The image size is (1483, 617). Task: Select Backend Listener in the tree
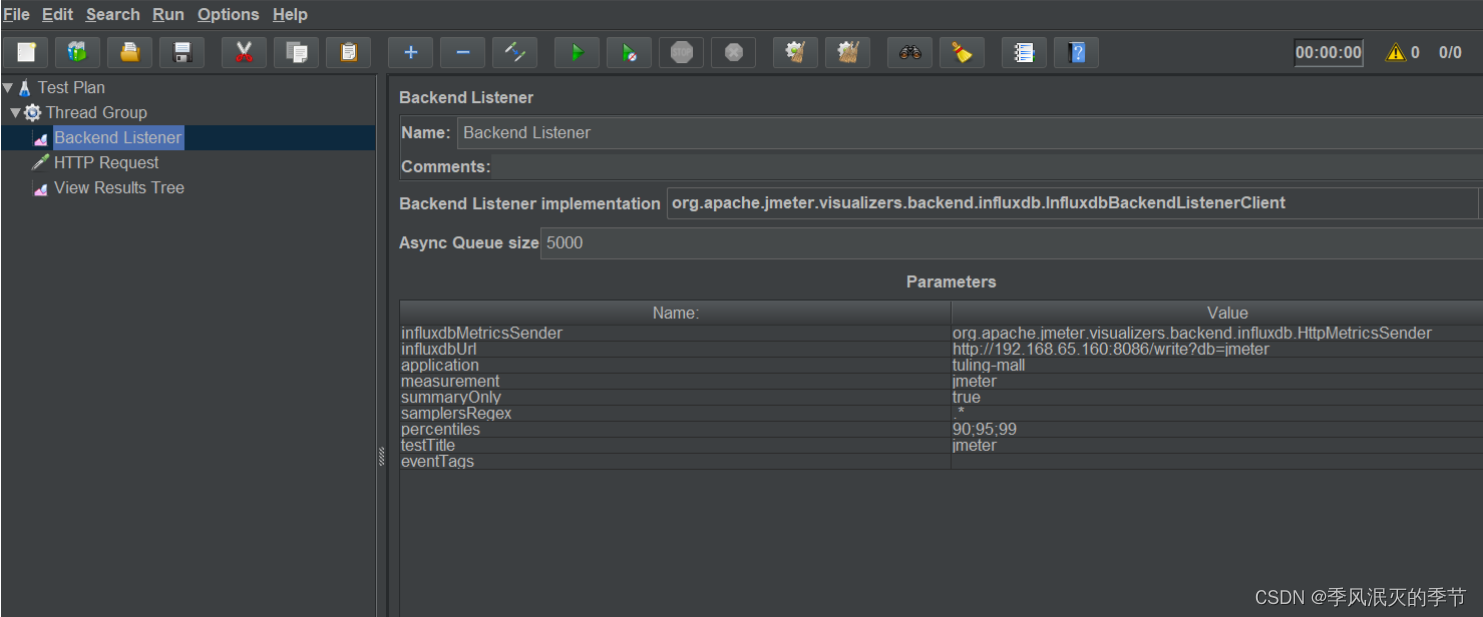click(x=118, y=138)
